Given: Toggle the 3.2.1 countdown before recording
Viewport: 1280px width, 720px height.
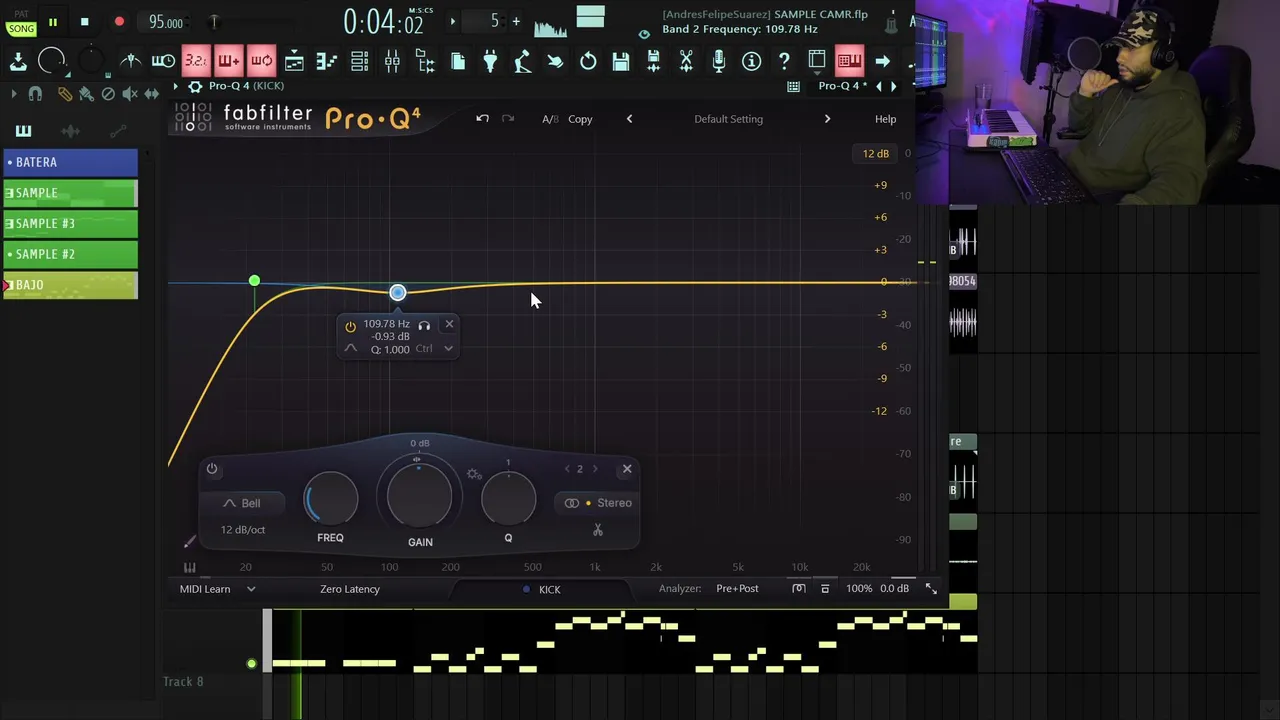Looking at the screenshot, I should (195, 61).
